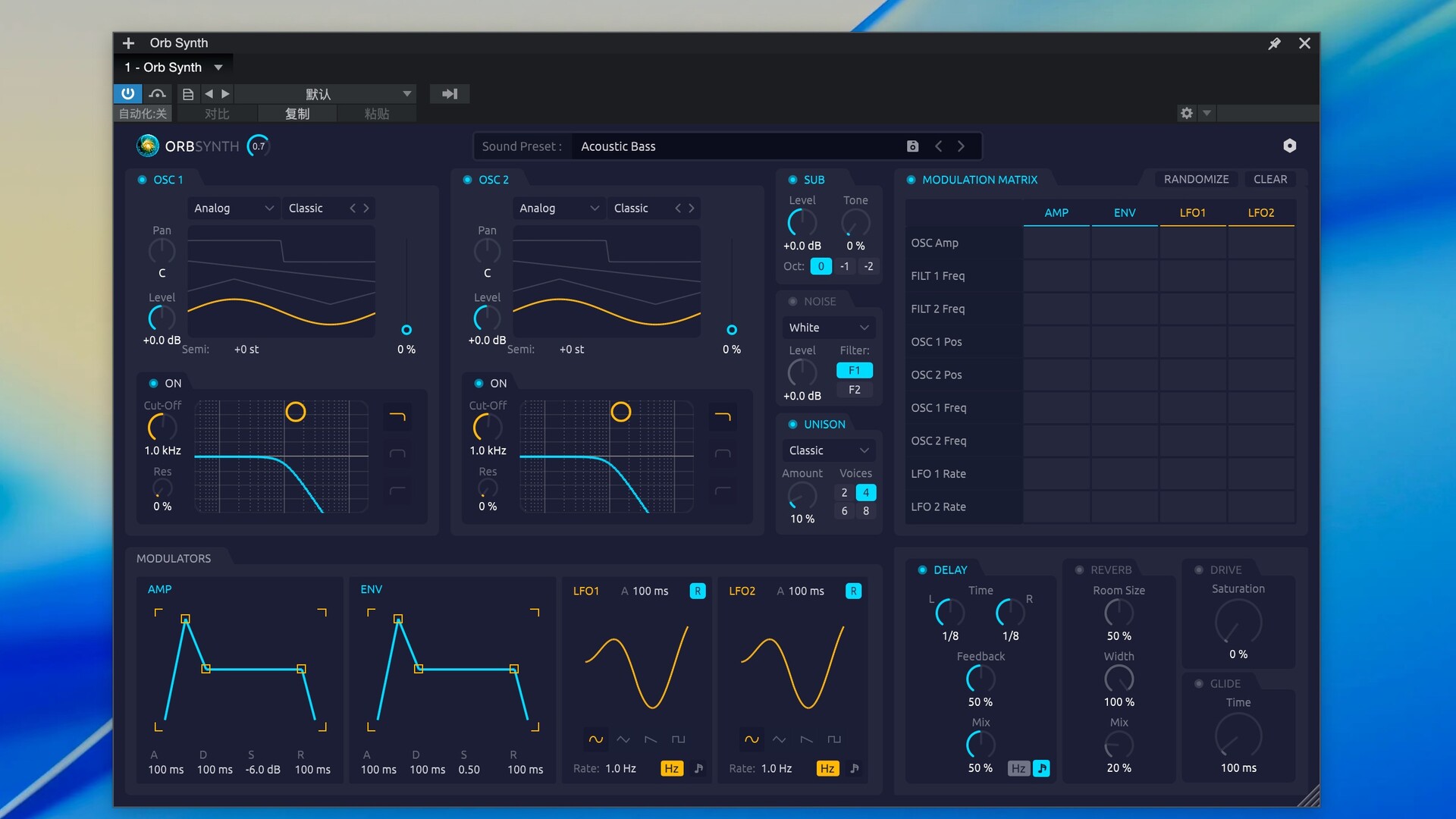Open the Unison Classic mode dropdown

[x=828, y=450]
